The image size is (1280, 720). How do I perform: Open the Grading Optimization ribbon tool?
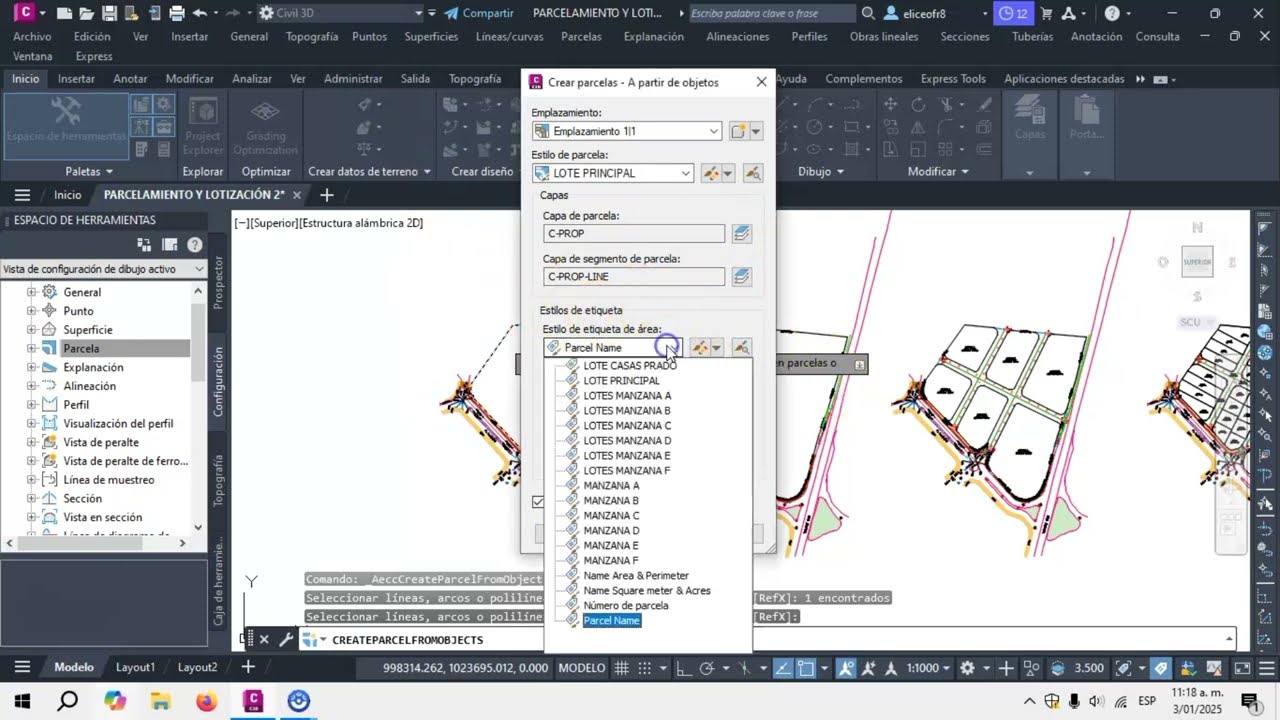tap(265, 127)
